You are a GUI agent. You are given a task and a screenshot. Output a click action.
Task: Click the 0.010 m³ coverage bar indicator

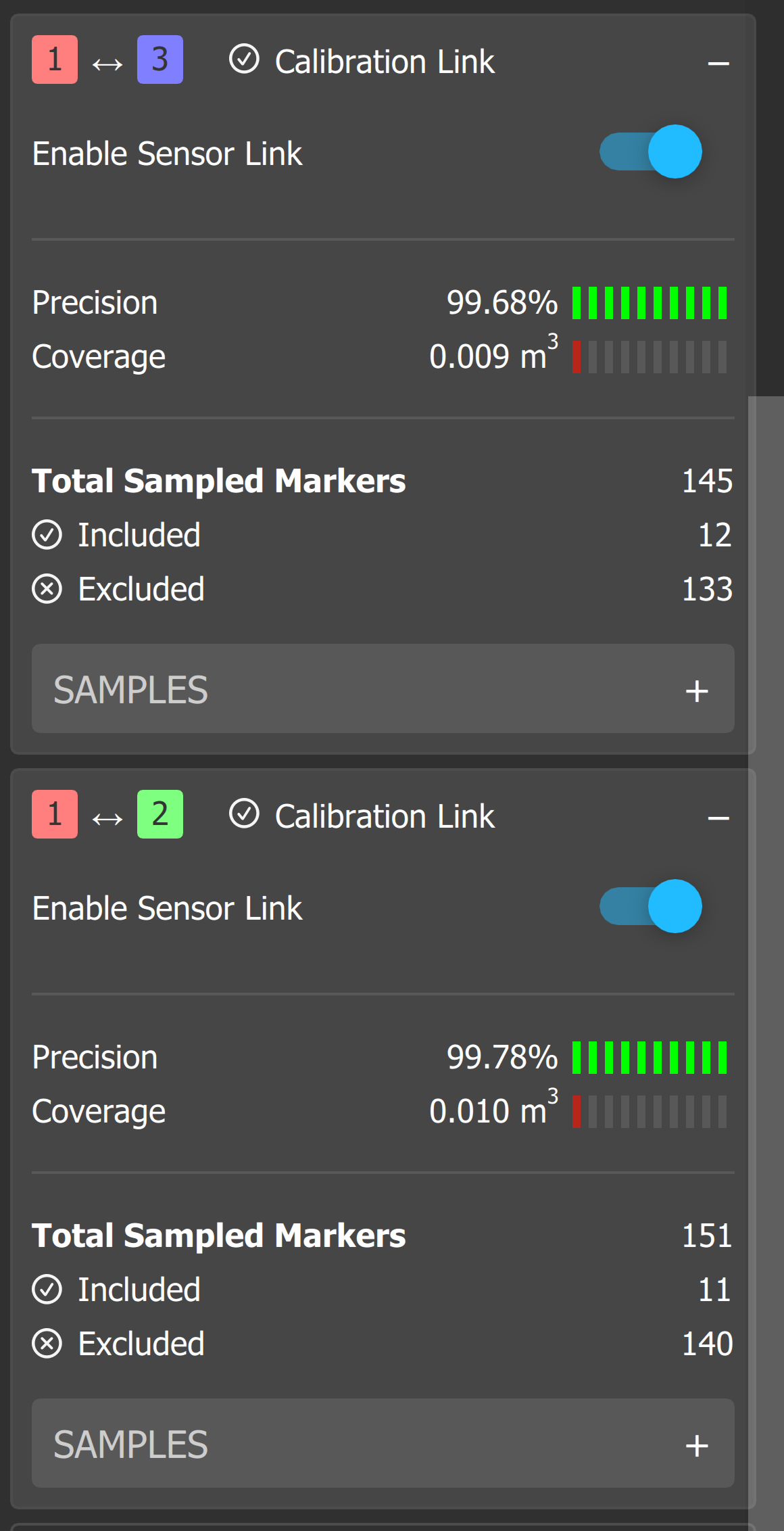[650, 1112]
